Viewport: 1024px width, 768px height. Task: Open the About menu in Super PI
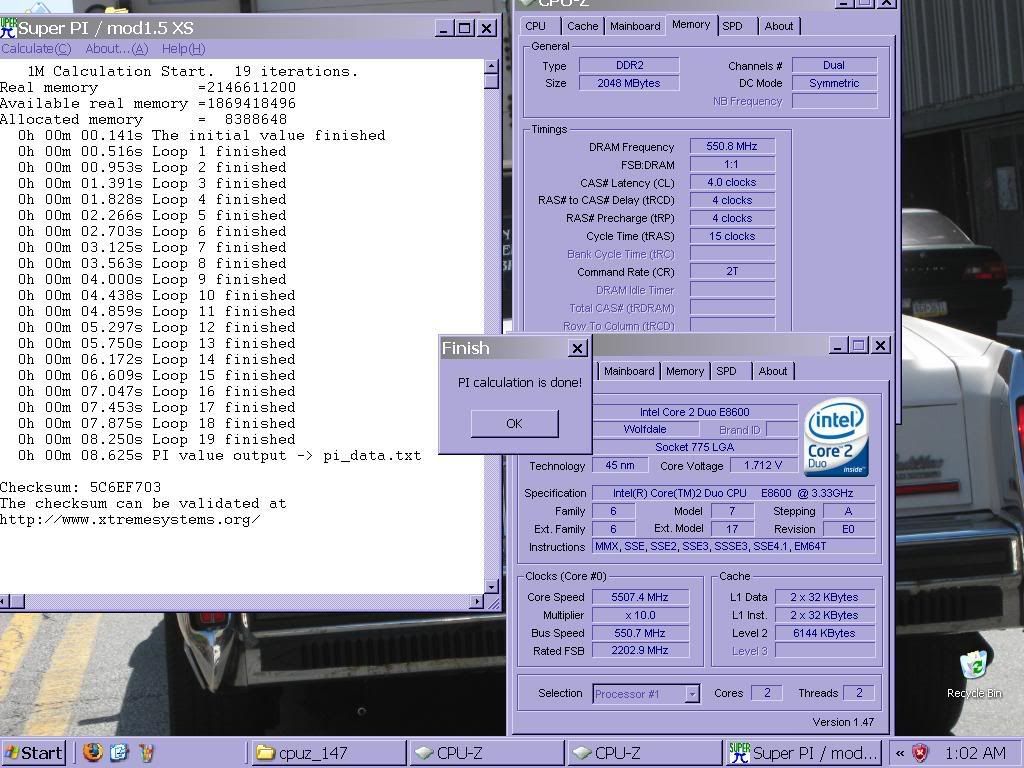click(x=116, y=48)
